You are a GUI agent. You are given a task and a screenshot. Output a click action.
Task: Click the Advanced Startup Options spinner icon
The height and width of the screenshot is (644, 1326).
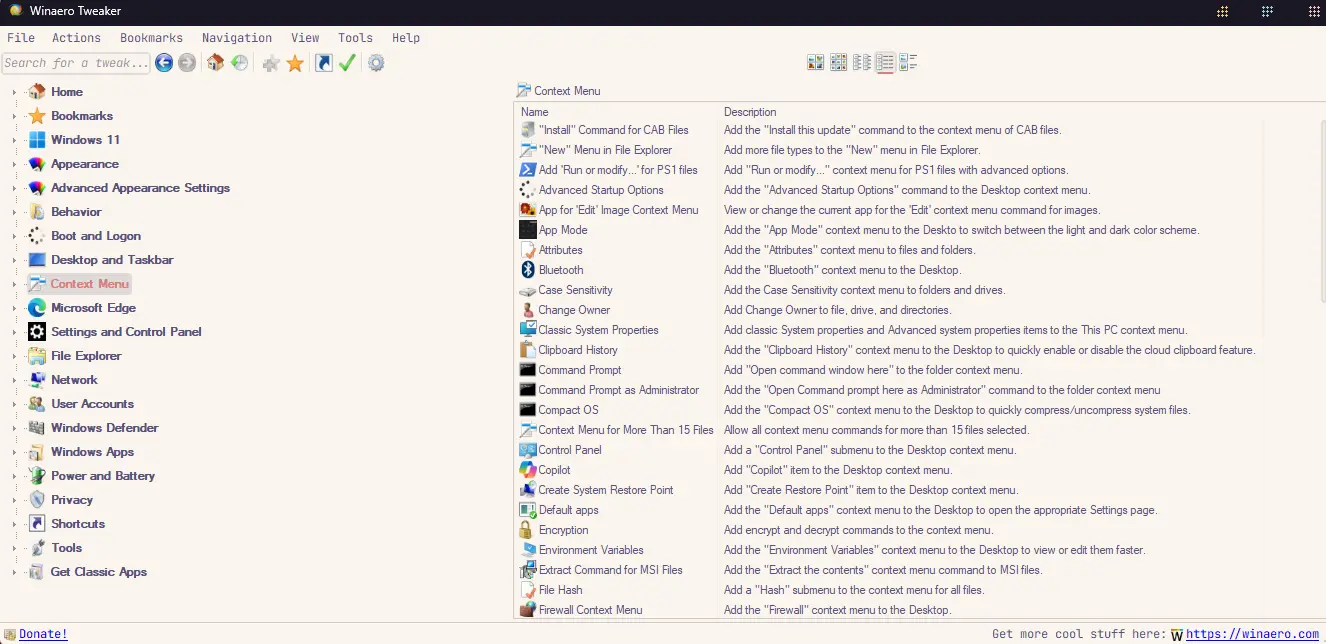point(529,190)
